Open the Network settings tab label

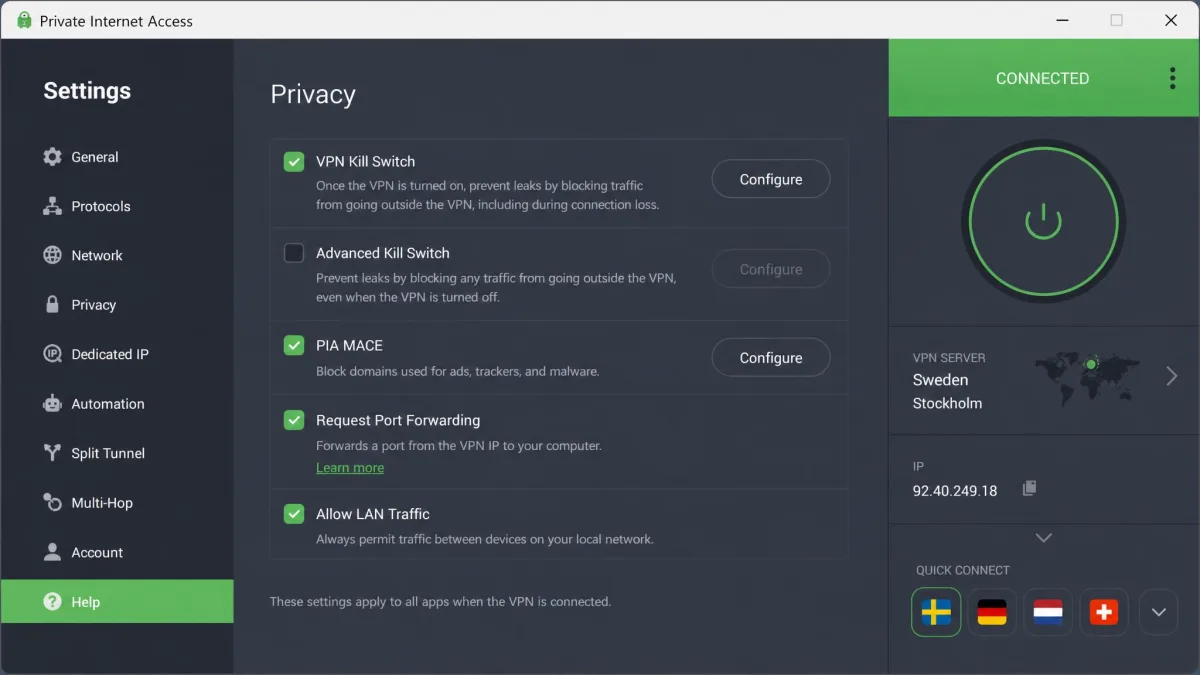coord(97,255)
